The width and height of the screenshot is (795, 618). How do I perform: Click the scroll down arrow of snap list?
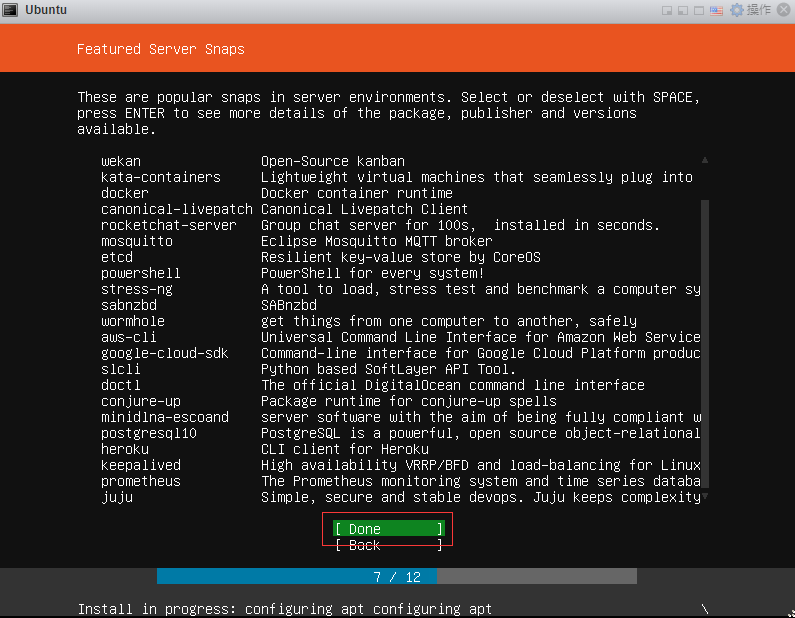pyautogui.click(x=705, y=496)
